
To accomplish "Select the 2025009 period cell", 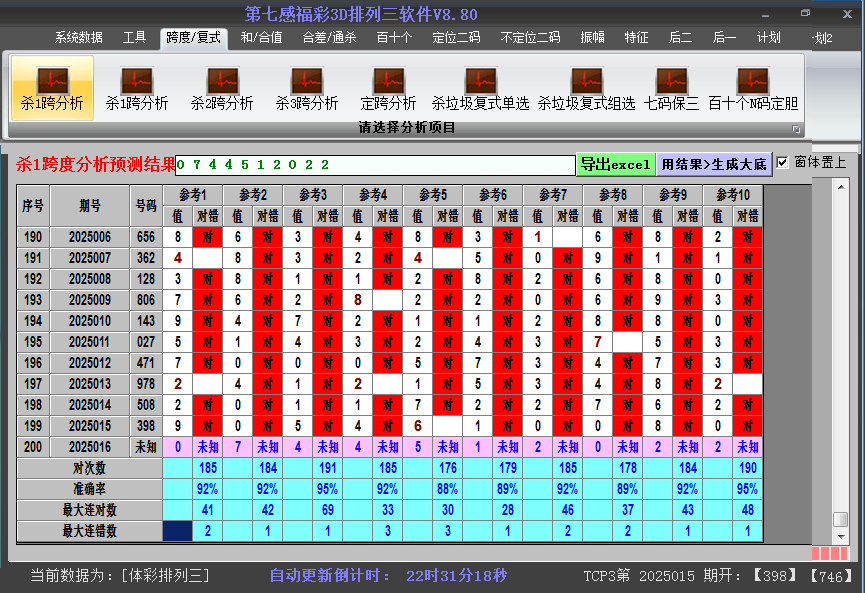I will point(90,300).
